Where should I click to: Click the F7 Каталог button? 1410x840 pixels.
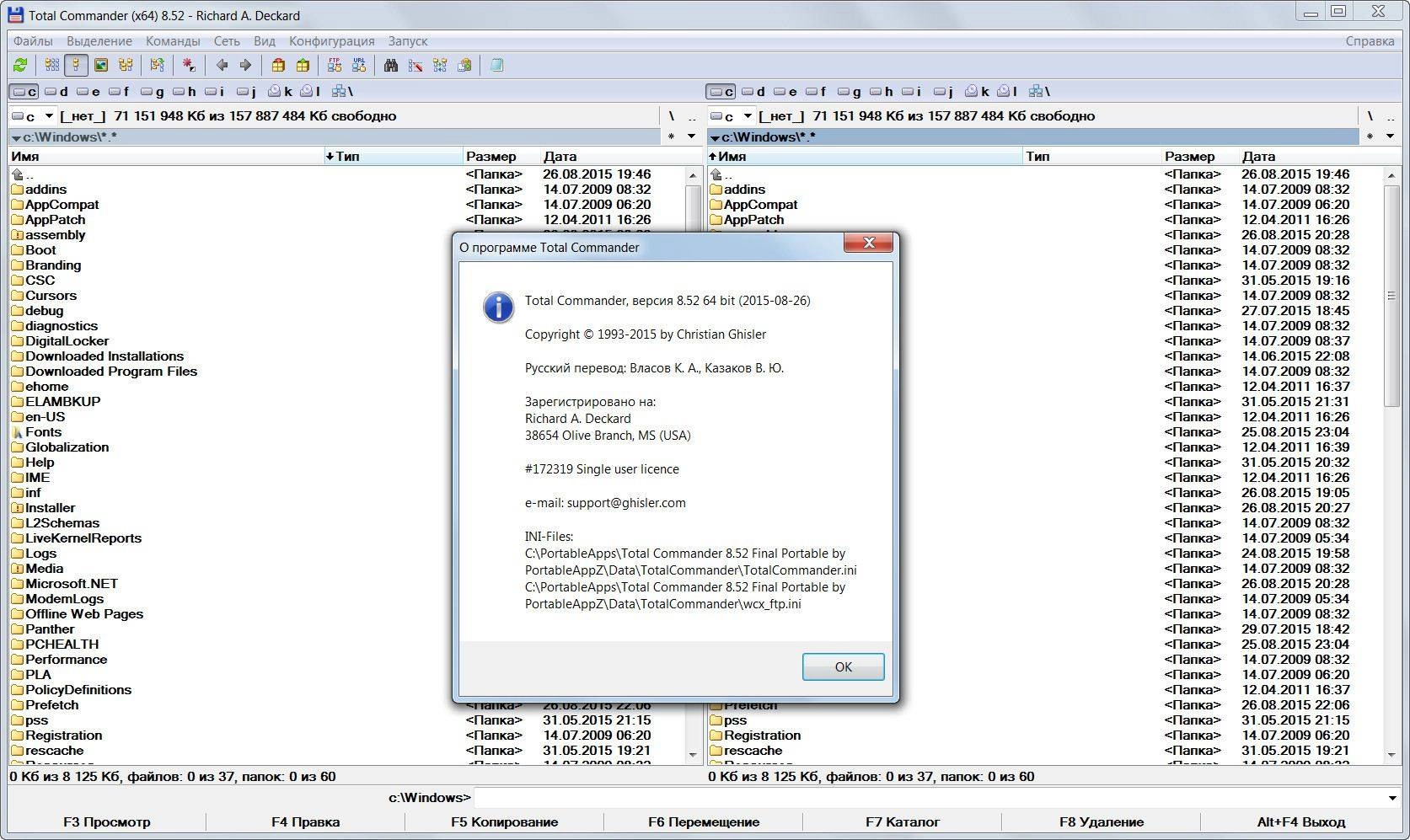click(x=903, y=821)
